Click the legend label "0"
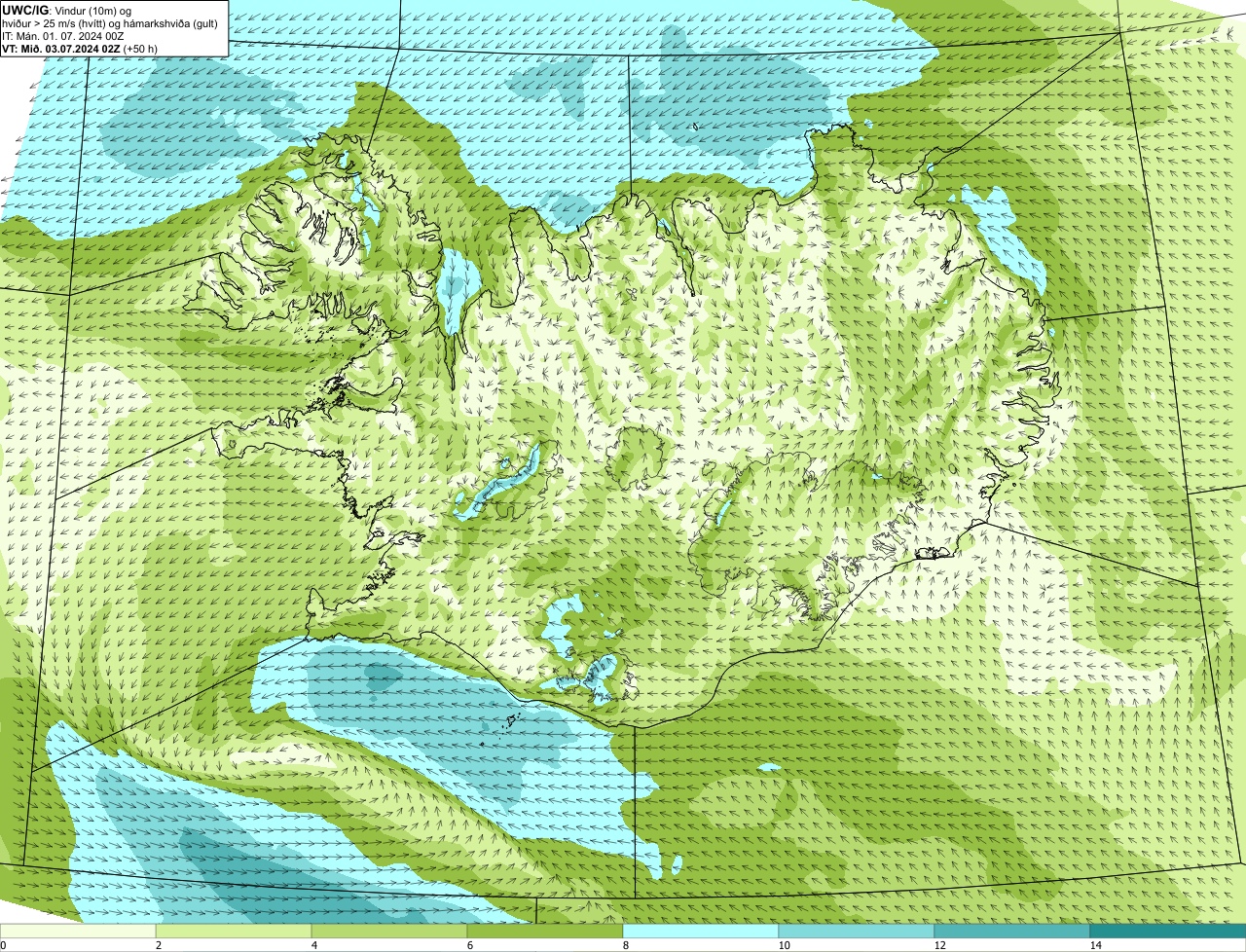This screenshot has width=1246, height=952. tap(3, 945)
